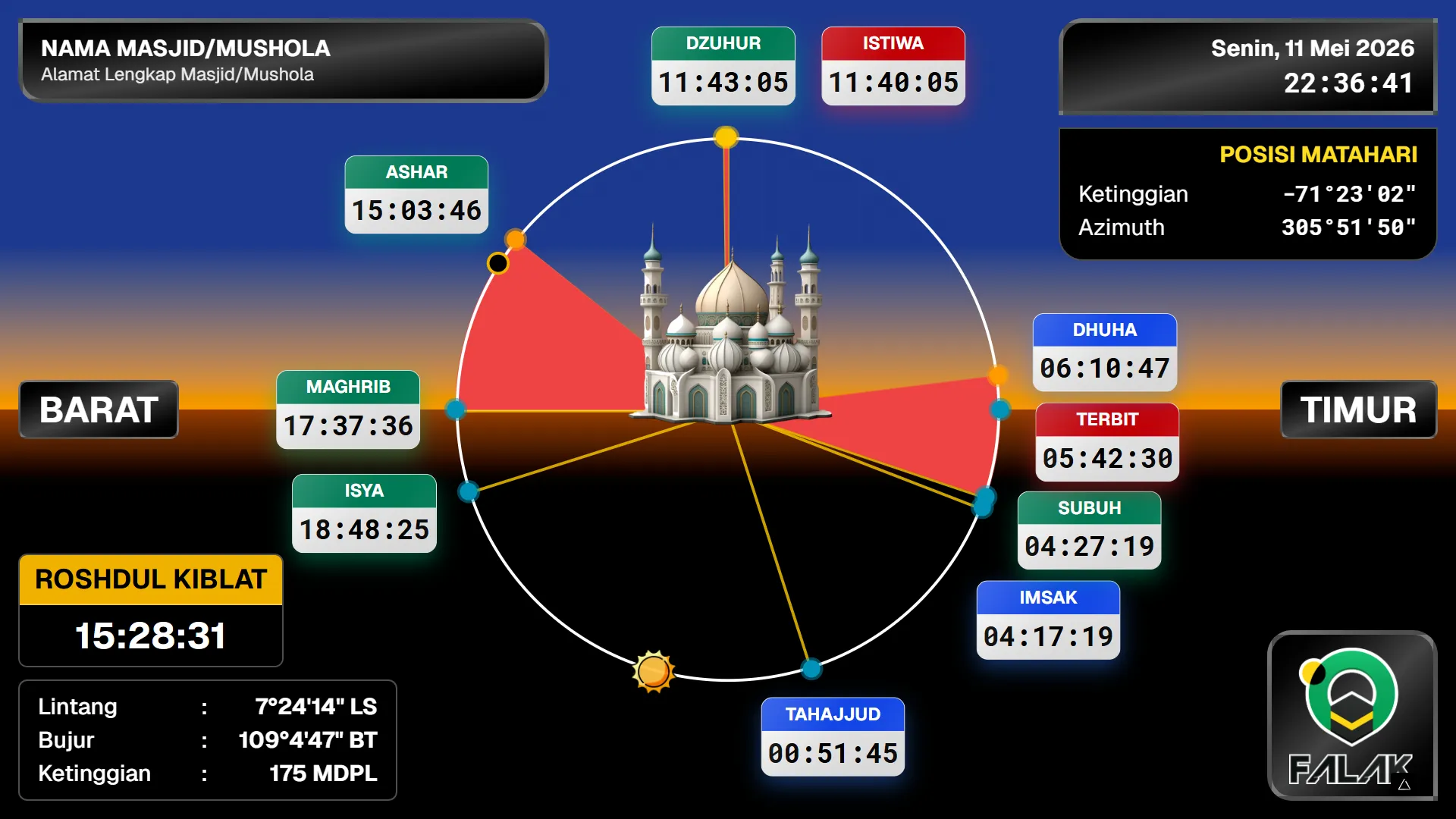The height and width of the screenshot is (819, 1456).
Task: Click the Subuh prayer time card
Action: point(1089,530)
